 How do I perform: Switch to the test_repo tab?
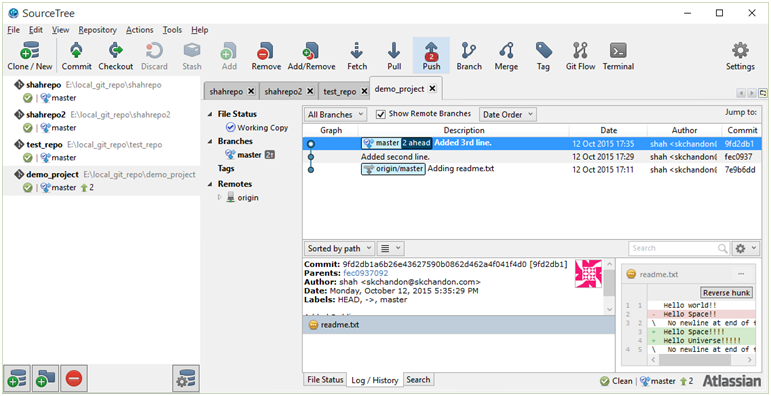click(x=340, y=91)
